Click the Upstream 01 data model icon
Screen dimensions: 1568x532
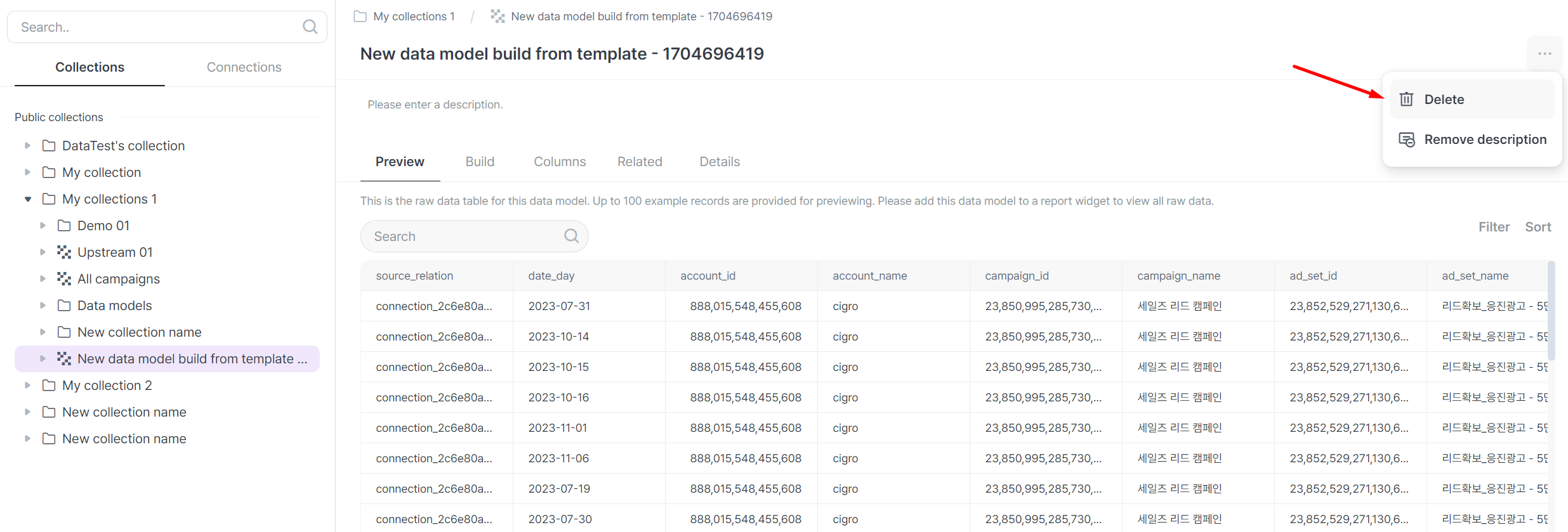tap(64, 252)
